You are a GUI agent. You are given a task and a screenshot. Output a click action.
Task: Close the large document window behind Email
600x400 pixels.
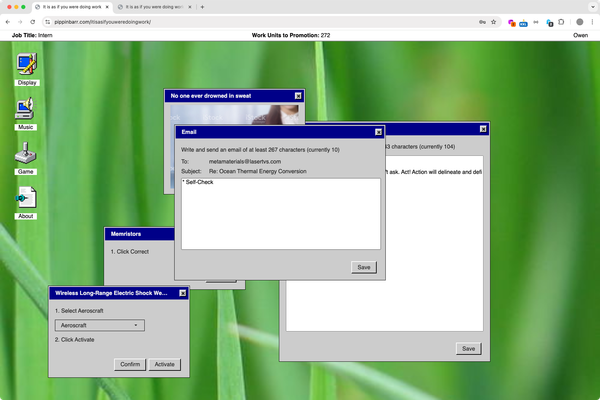(483, 129)
